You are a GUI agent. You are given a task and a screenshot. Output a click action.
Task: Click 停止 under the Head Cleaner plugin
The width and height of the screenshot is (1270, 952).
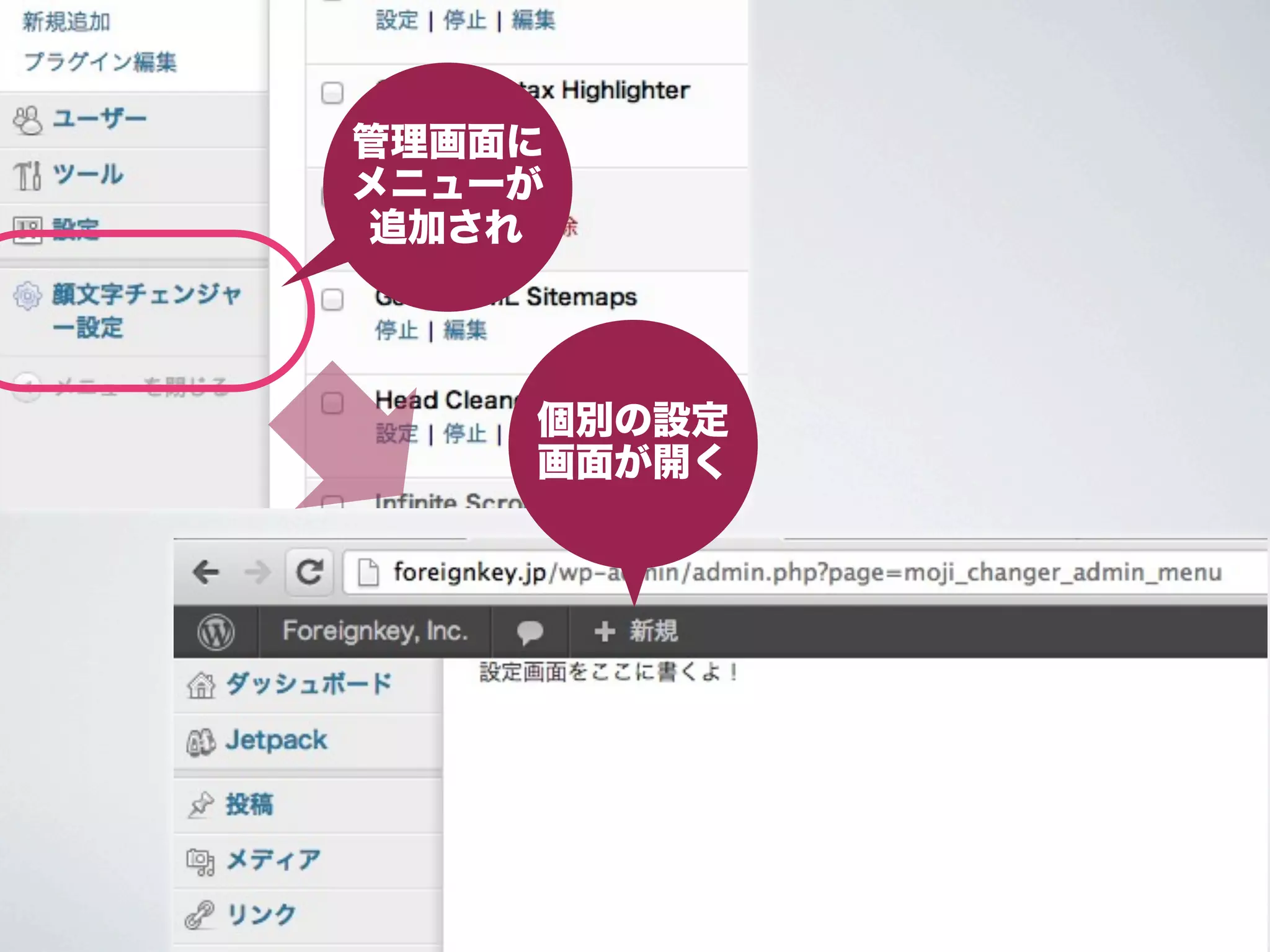pyautogui.click(x=465, y=433)
